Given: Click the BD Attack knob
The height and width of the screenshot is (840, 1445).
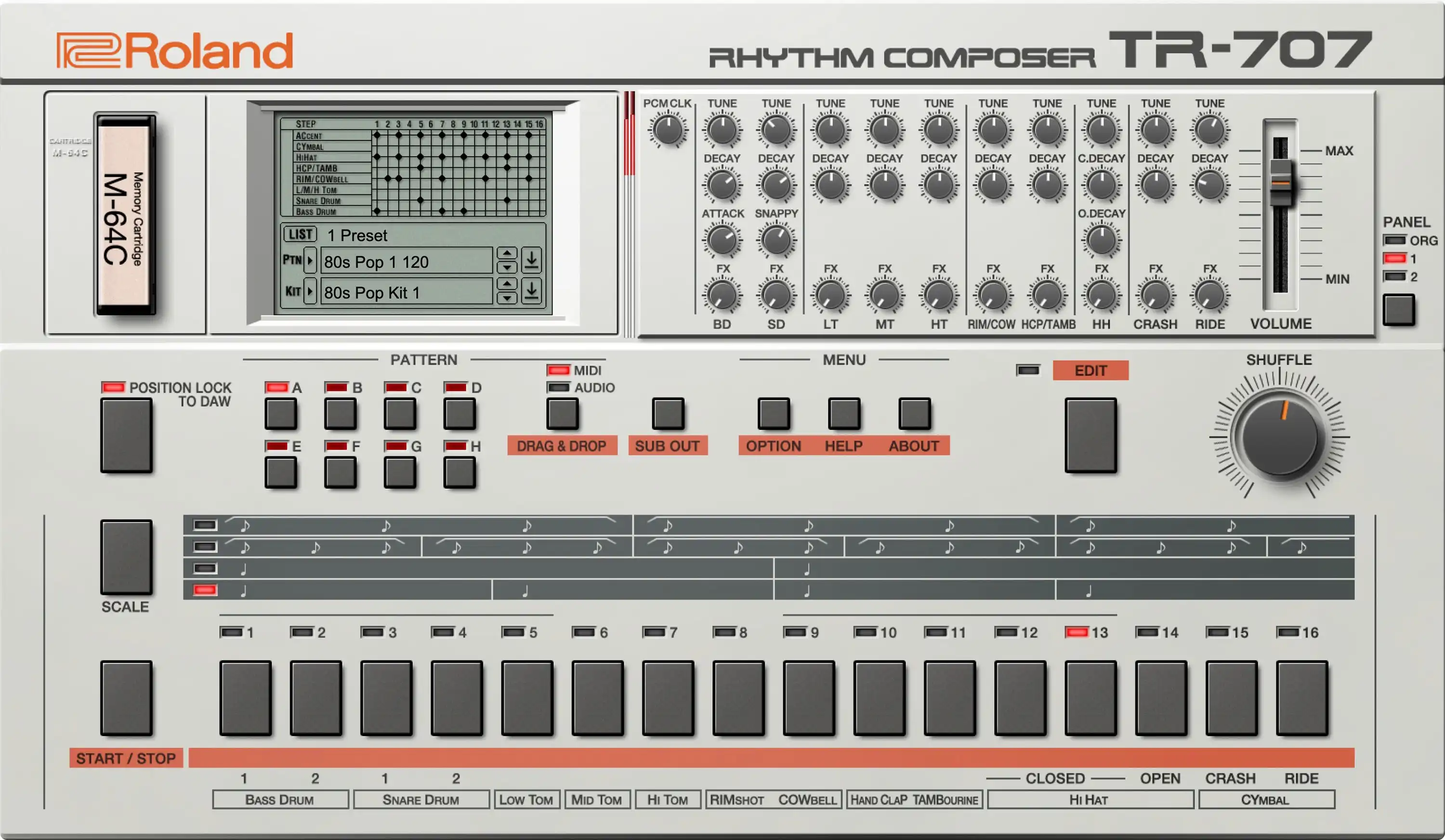Looking at the screenshot, I should (x=722, y=240).
